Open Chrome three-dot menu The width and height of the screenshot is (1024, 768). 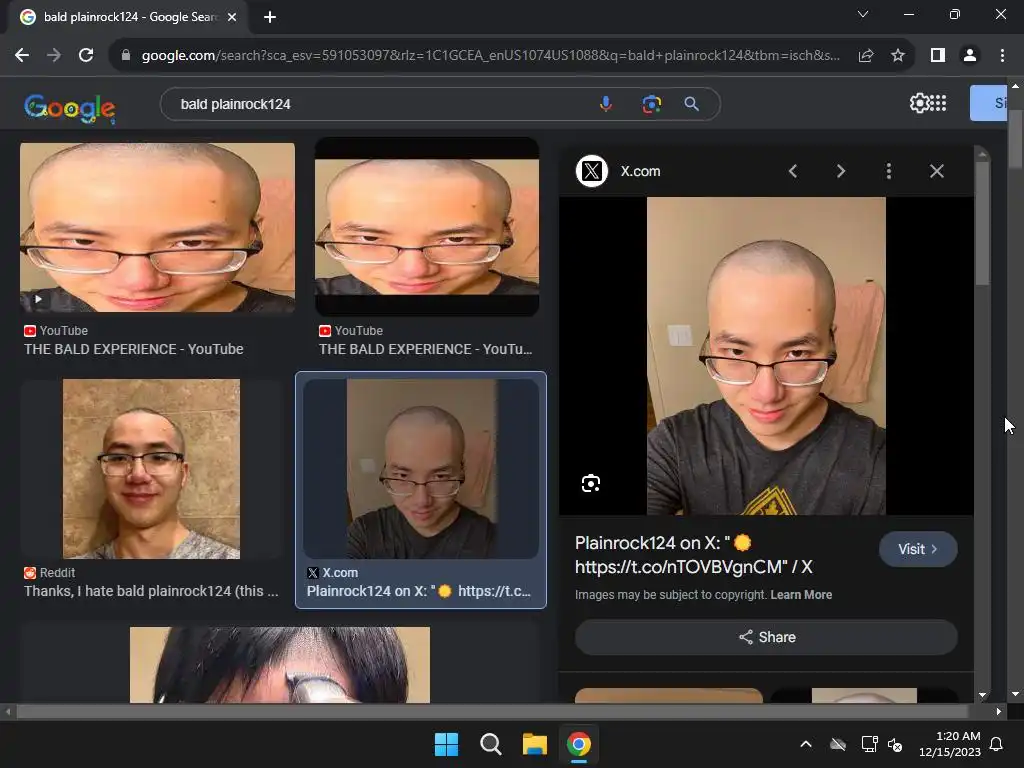click(1002, 56)
